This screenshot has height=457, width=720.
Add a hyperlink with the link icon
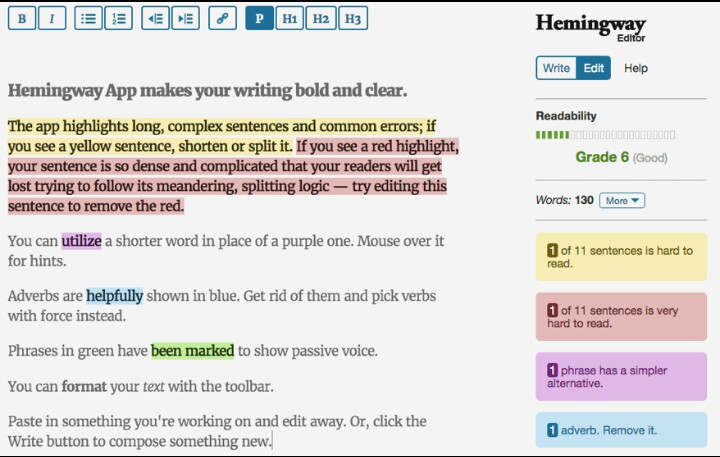pos(222,18)
